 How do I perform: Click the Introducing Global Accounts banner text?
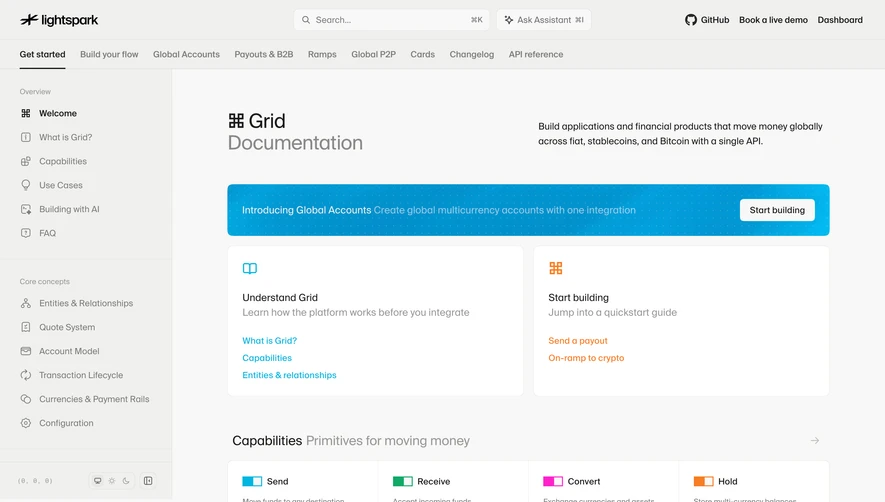pos(306,210)
